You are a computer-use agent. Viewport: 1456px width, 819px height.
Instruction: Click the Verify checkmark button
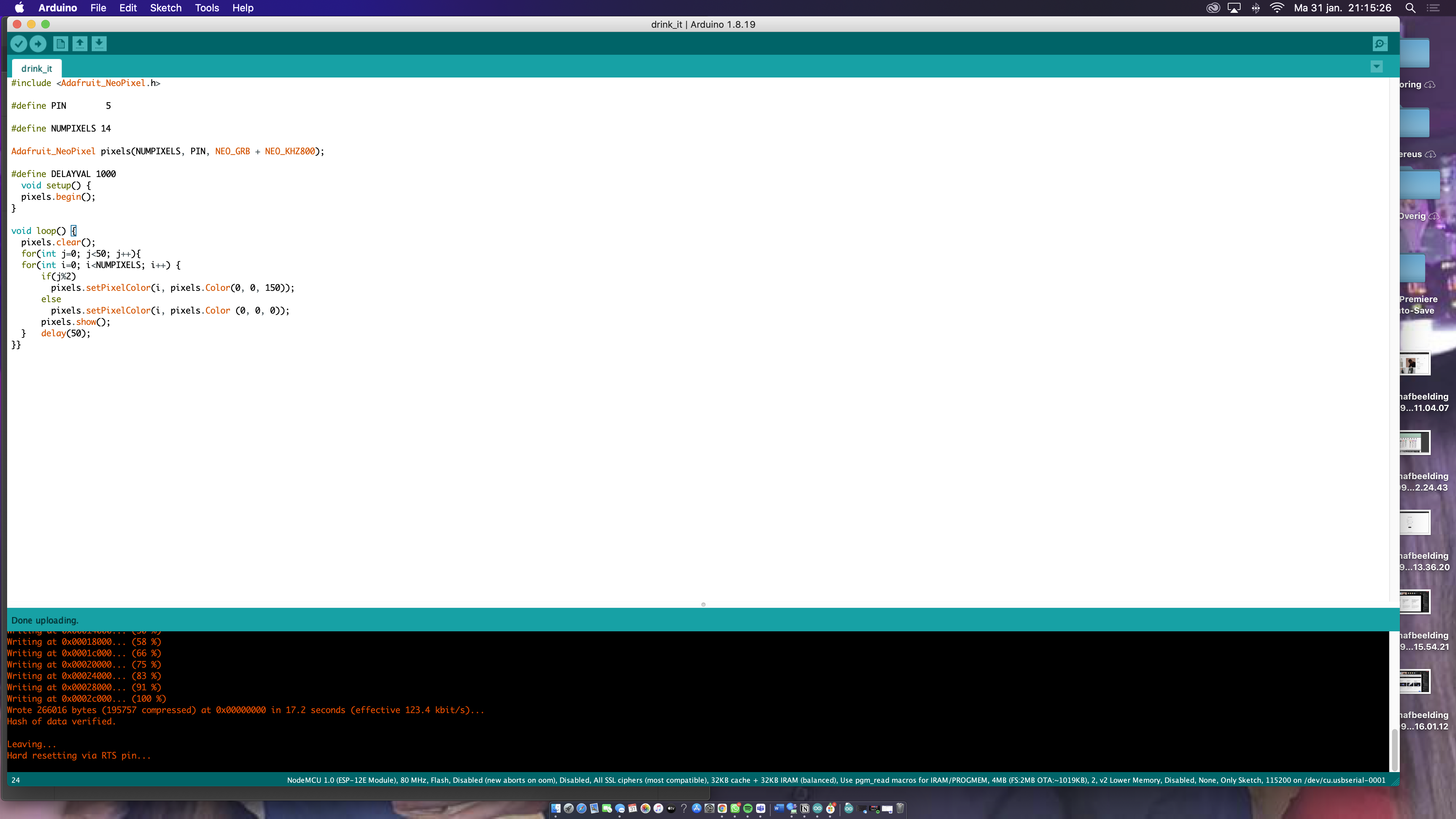point(18,43)
